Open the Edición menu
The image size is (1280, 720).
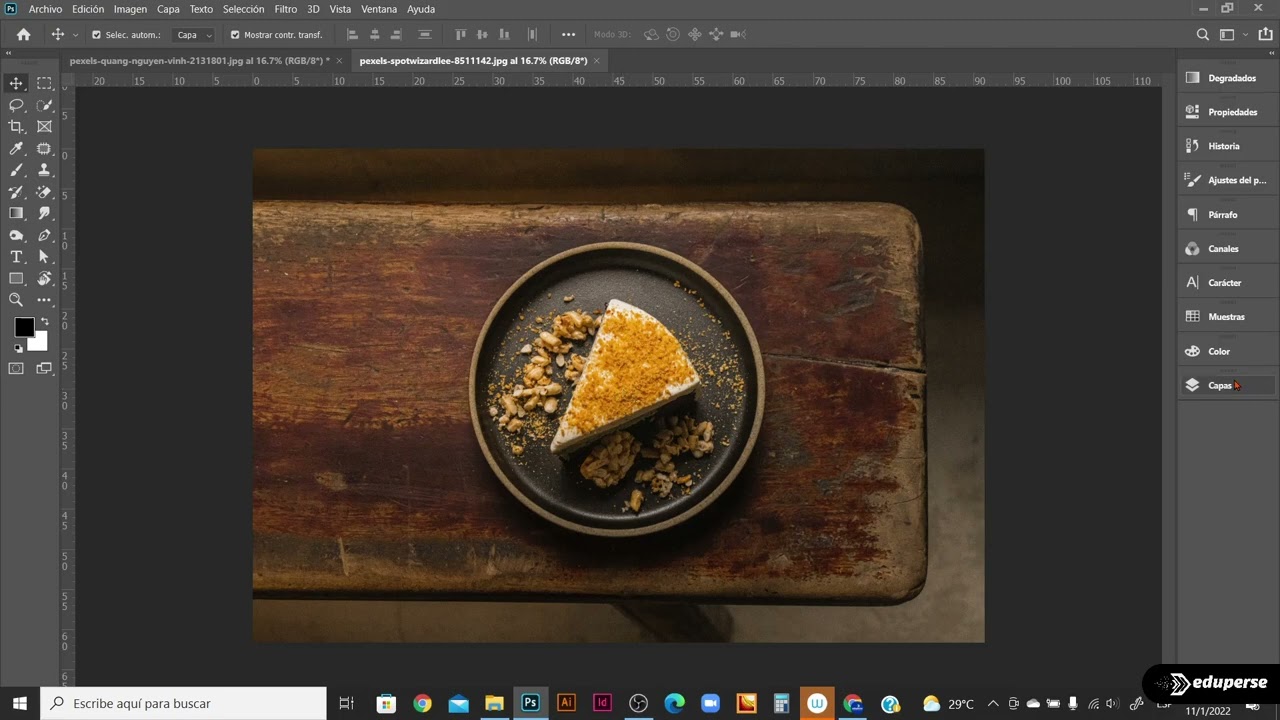point(88,9)
